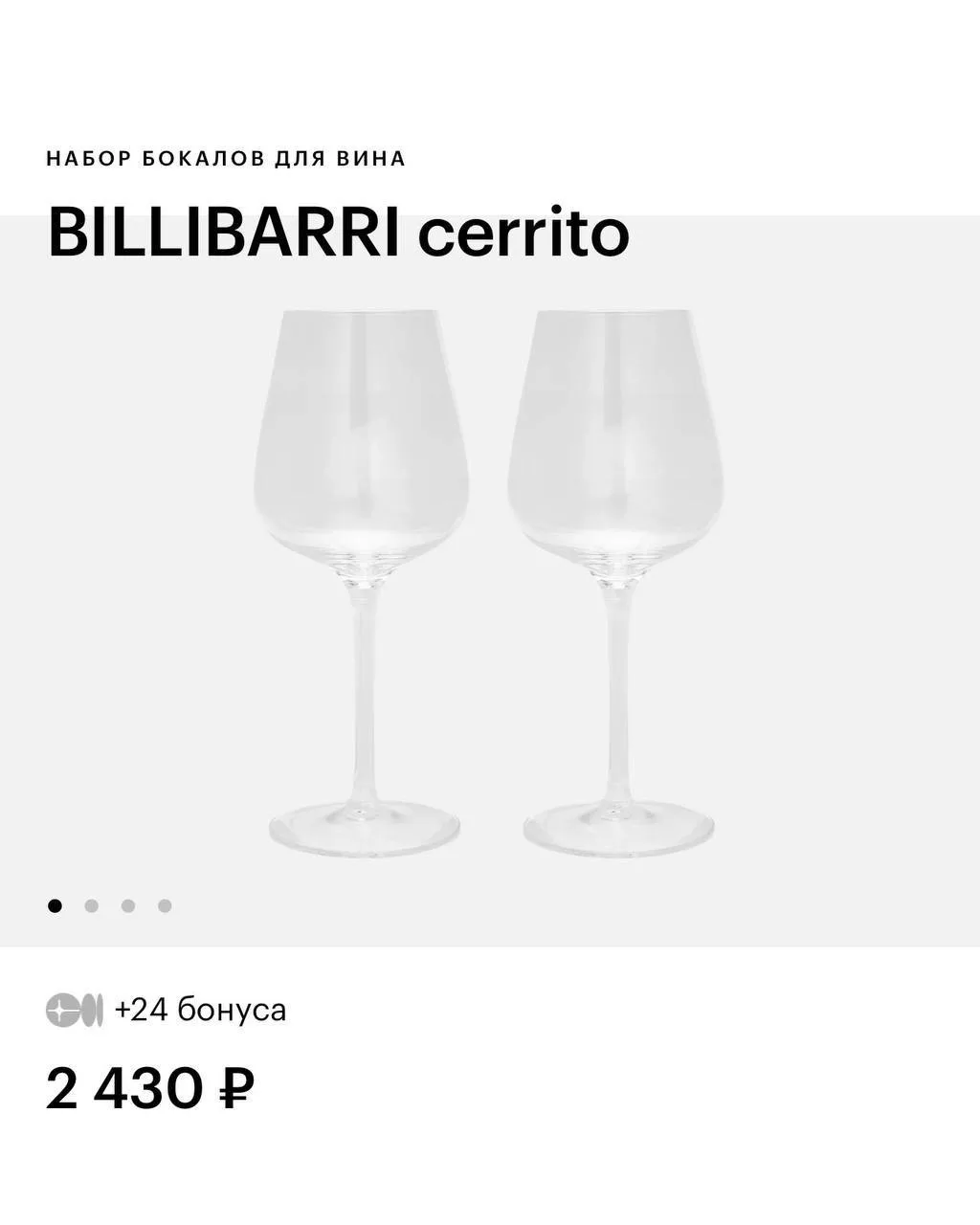Click the left wine glass base

pyautogui.click(x=365, y=829)
